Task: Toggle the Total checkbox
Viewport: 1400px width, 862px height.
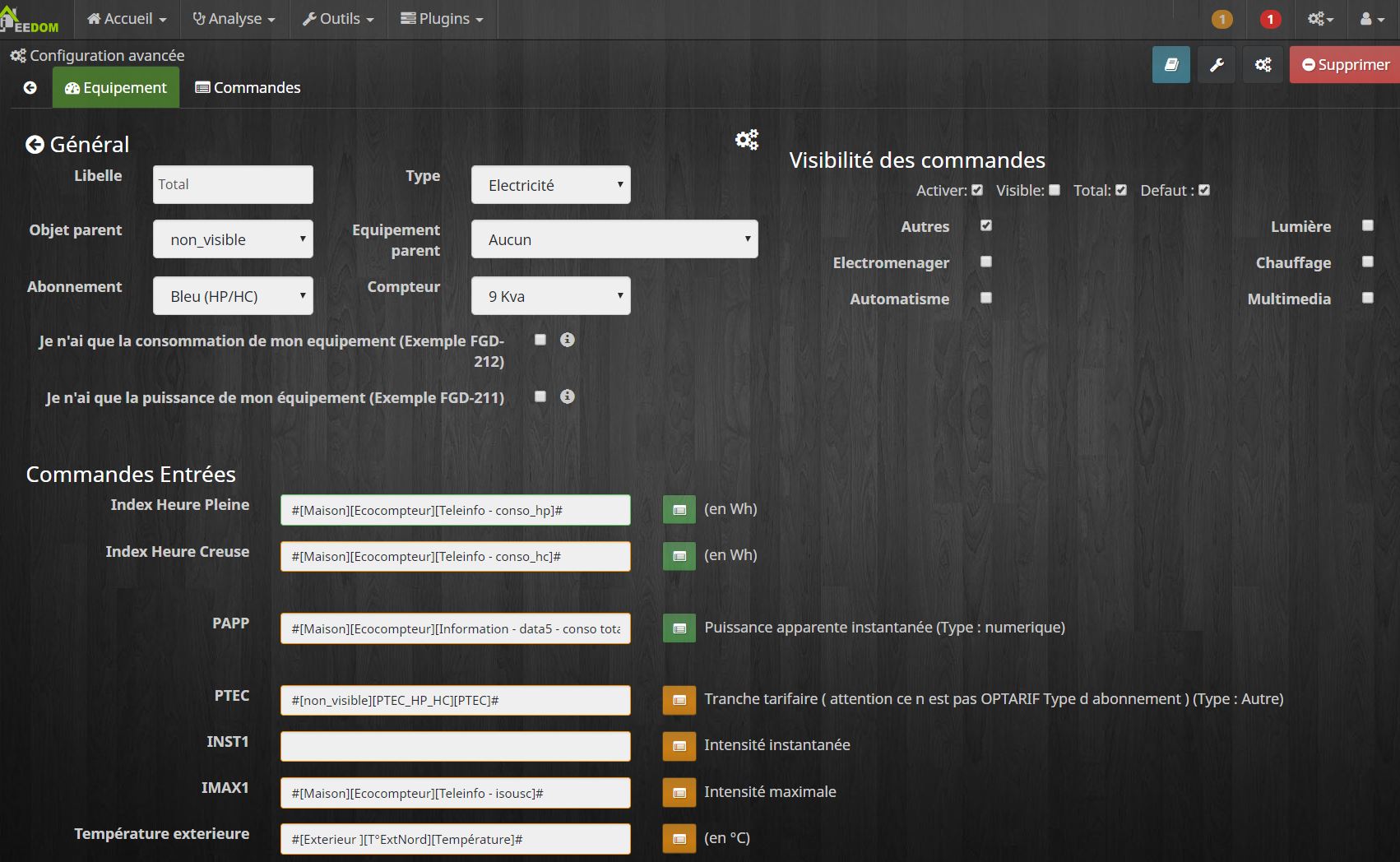Action: (1121, 190)
